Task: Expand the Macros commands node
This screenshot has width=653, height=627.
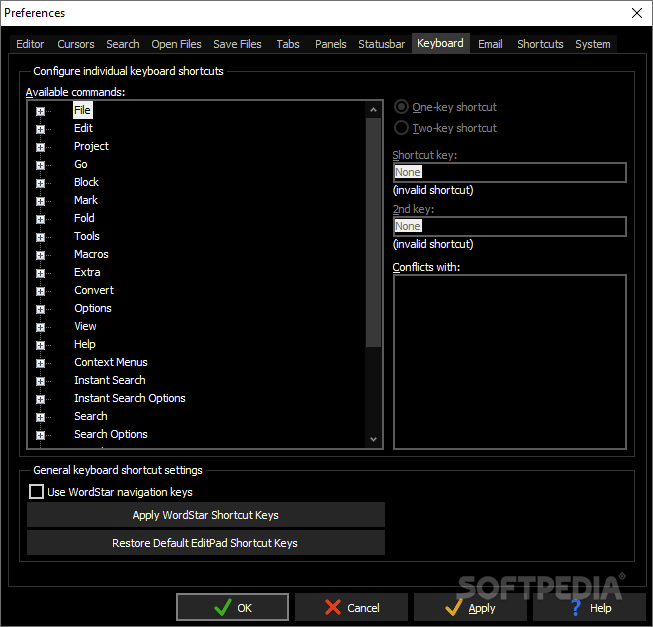Action: 40,255
